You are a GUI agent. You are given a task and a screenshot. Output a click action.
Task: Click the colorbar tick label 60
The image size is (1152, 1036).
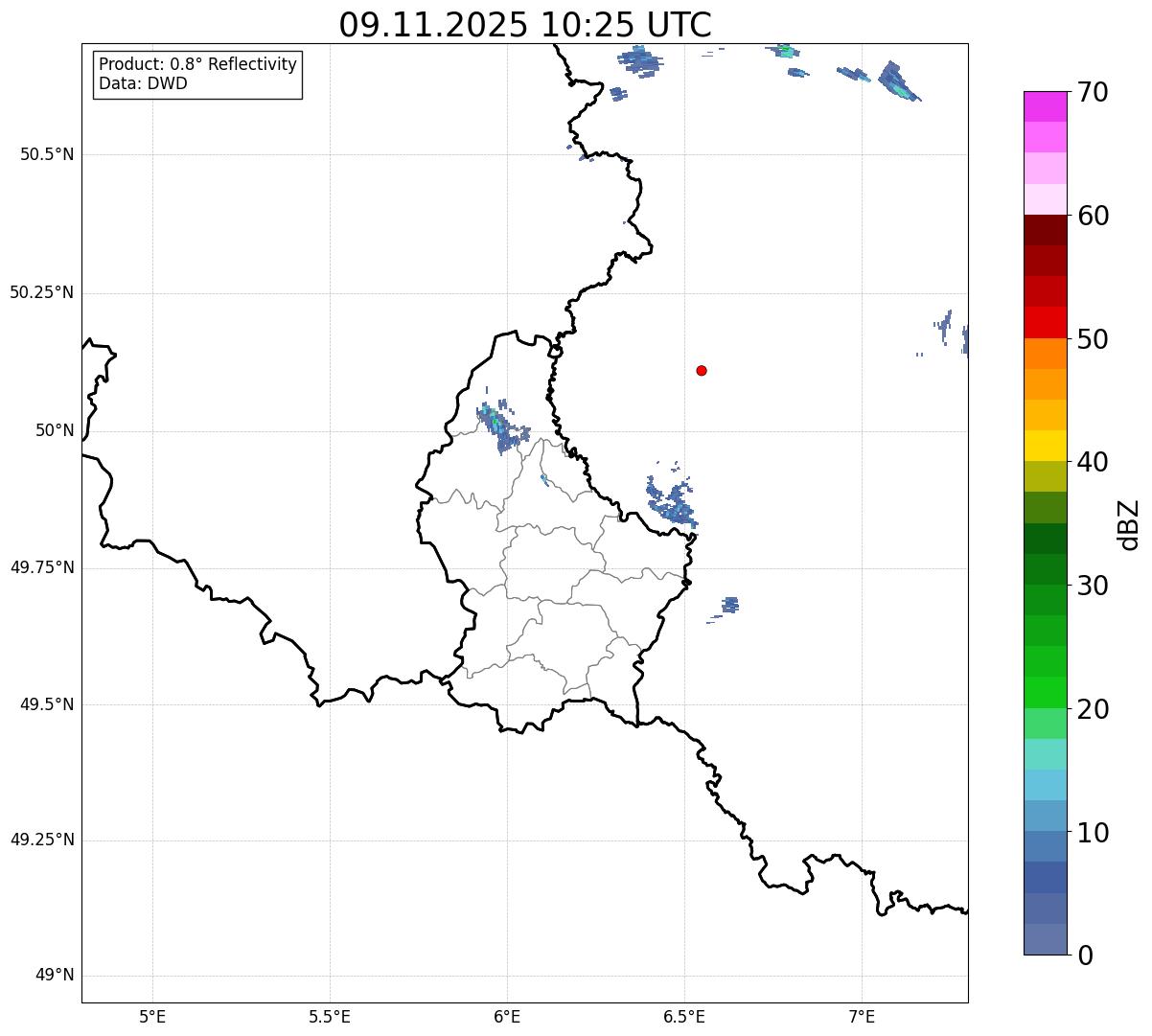(1093, 216)
